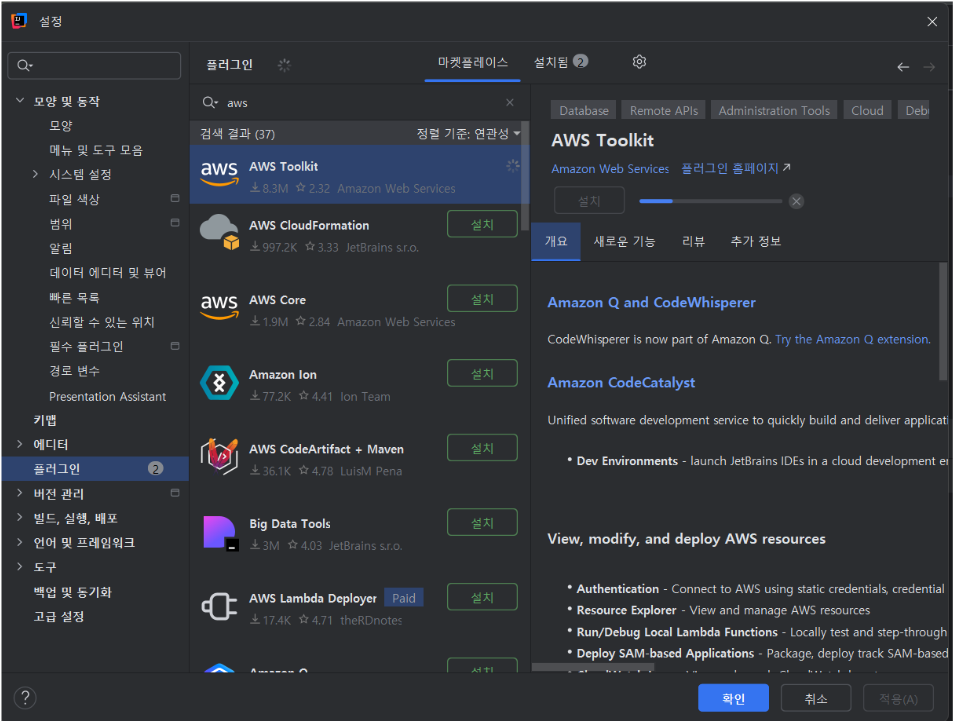
Task: Close the settings dialog
Action: (x=931, y=21)
